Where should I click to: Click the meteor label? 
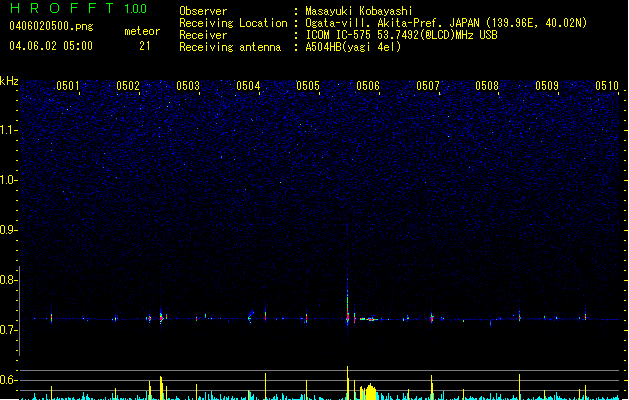click(x=142, y=31)
